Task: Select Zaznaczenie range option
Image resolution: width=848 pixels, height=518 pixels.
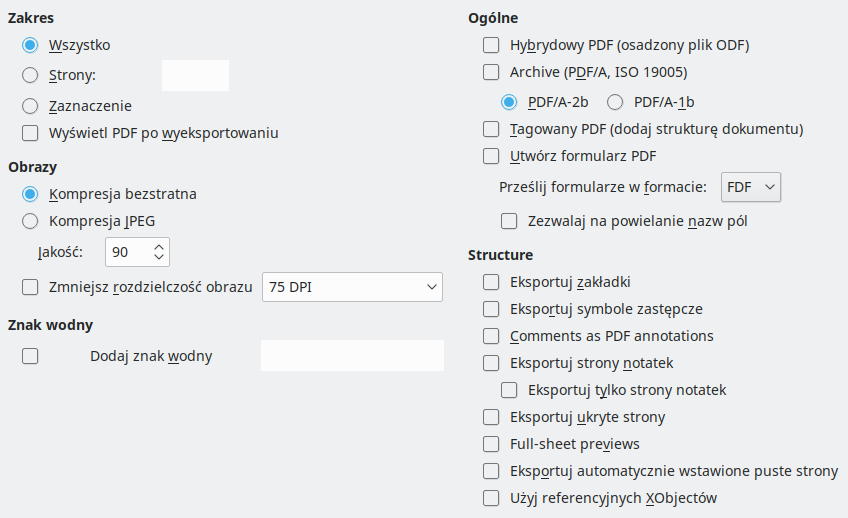Action: point(30,105)
